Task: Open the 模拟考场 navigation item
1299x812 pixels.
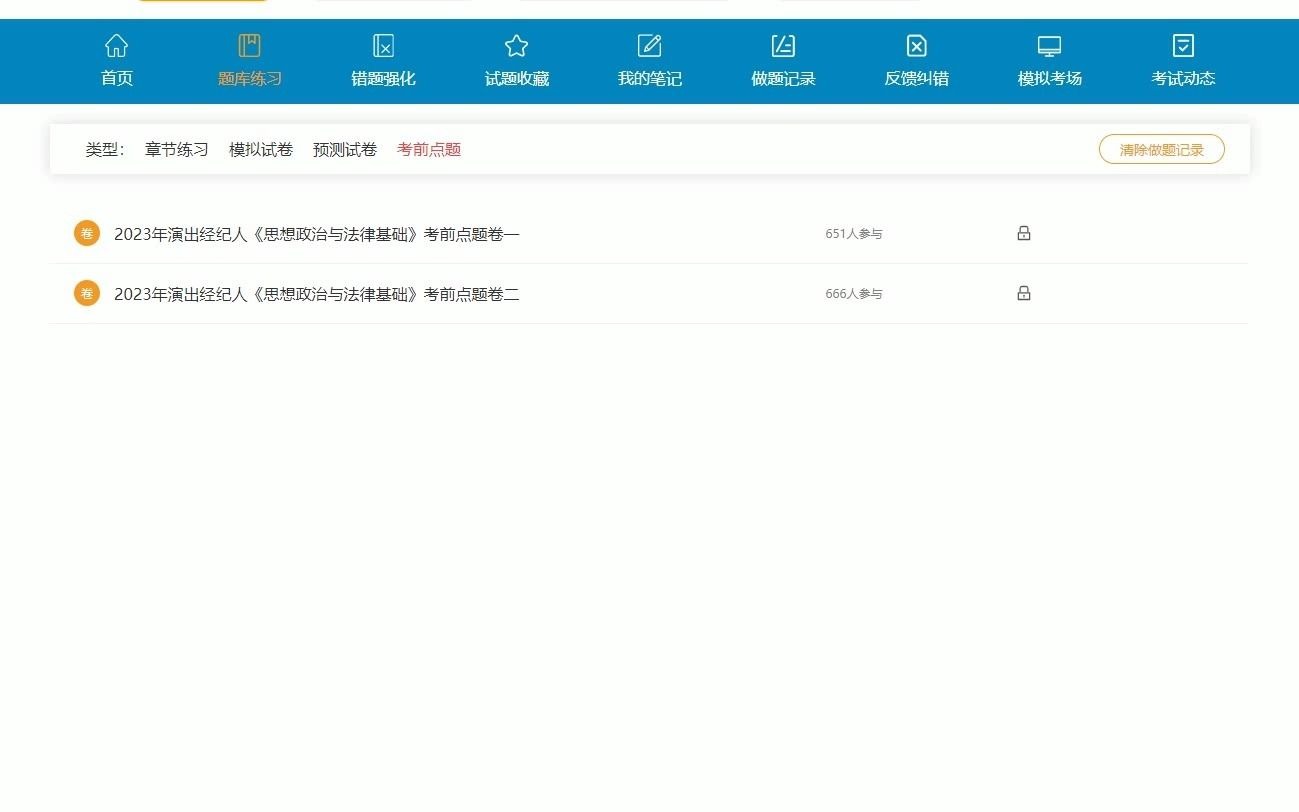Action: [1050, 79]
